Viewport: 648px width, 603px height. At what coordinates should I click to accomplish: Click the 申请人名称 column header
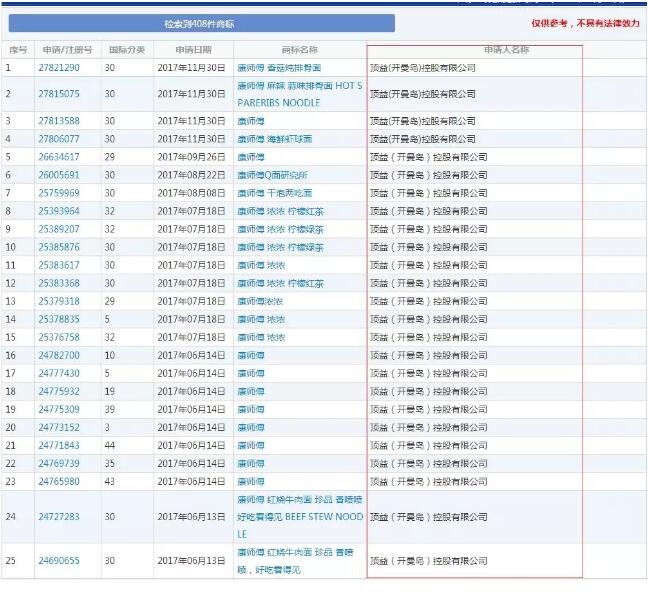tap(507, 50)
